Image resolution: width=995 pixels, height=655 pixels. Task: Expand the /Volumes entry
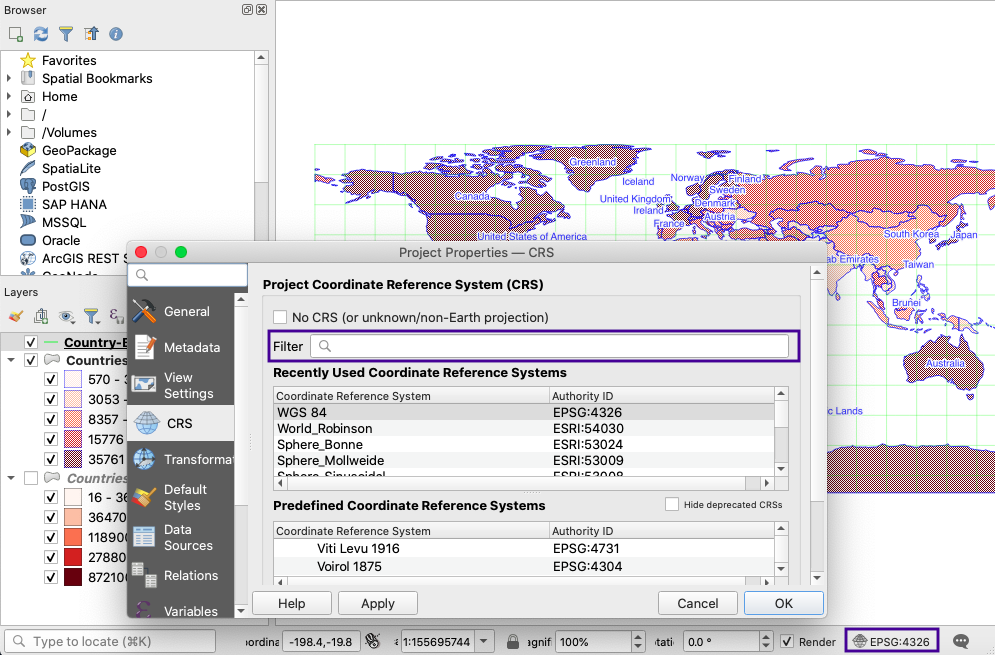click(x=9, y=132)
